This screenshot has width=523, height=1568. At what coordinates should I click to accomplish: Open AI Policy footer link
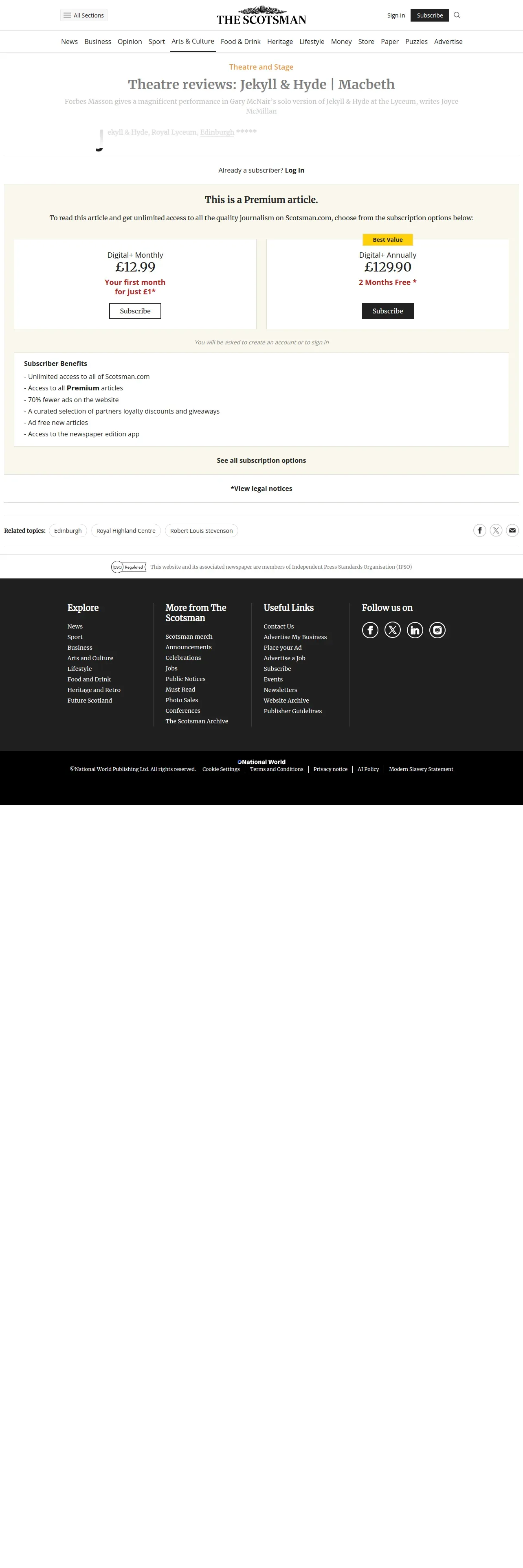(368, 769)
